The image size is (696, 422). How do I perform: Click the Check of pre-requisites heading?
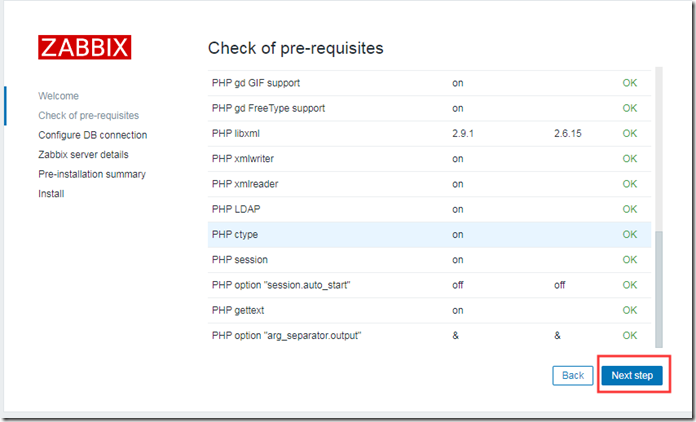point(295,48)
